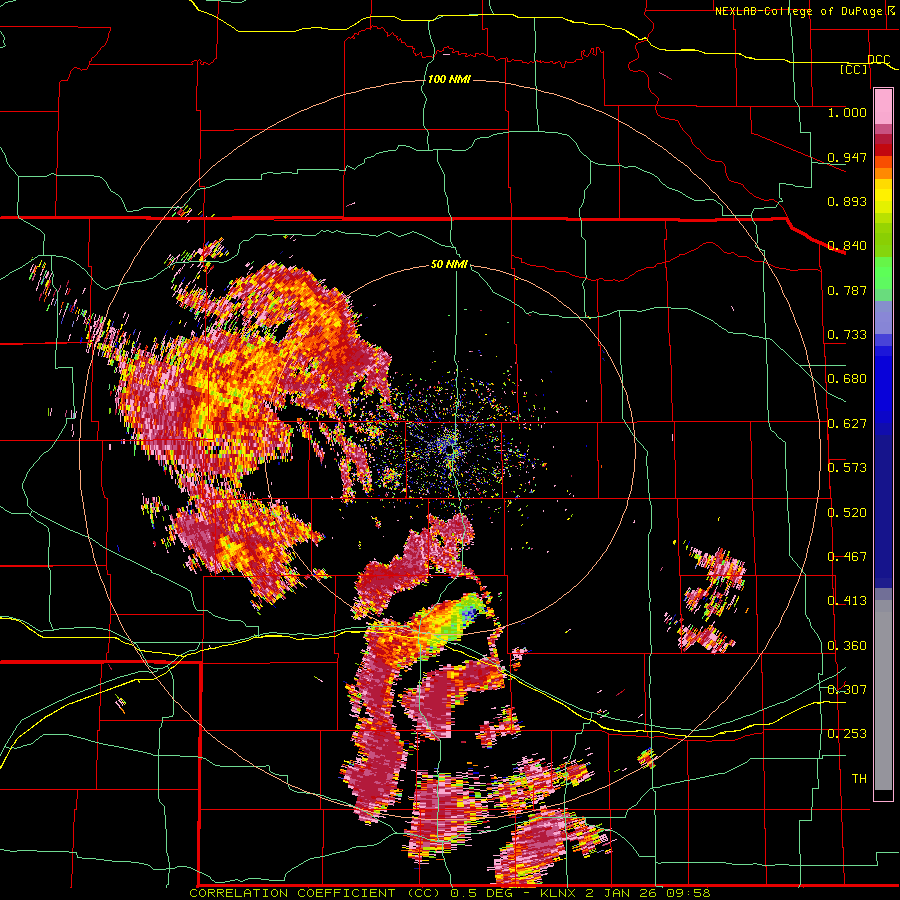Click the 0.307 value on the color scale
This screenshot has height=900, width=900.
tap(847, 689)
